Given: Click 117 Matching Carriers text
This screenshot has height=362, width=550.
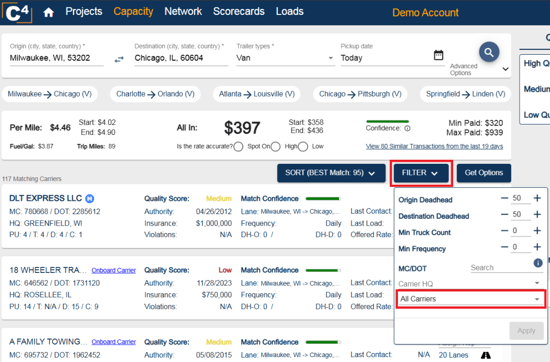Looking at the screenshot, I should (32, 179).
